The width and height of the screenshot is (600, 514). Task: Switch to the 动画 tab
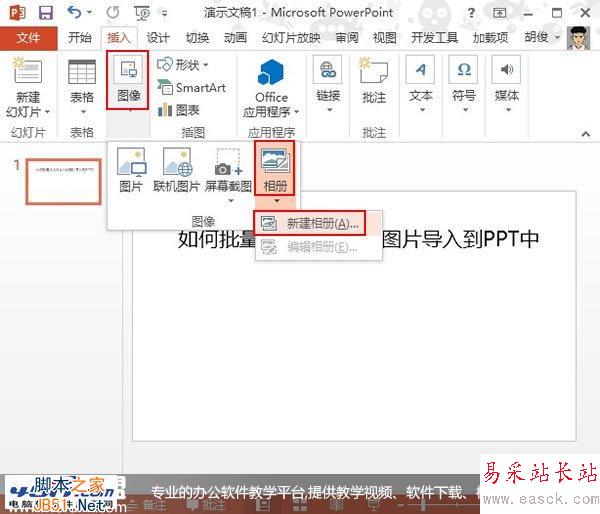235,38
